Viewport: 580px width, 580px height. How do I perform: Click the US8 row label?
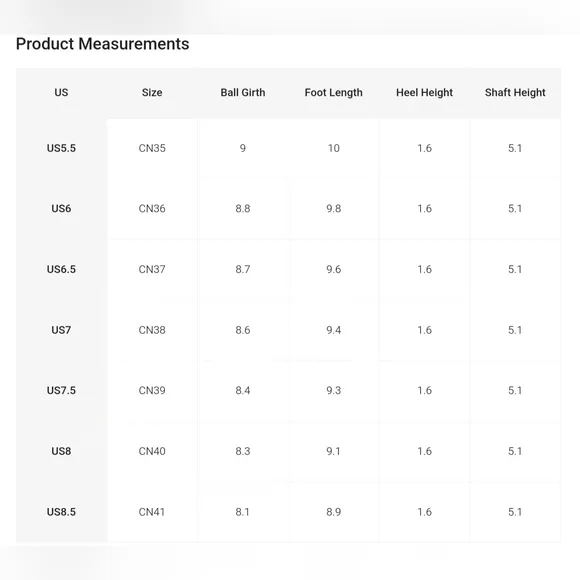tap(61, 451)
